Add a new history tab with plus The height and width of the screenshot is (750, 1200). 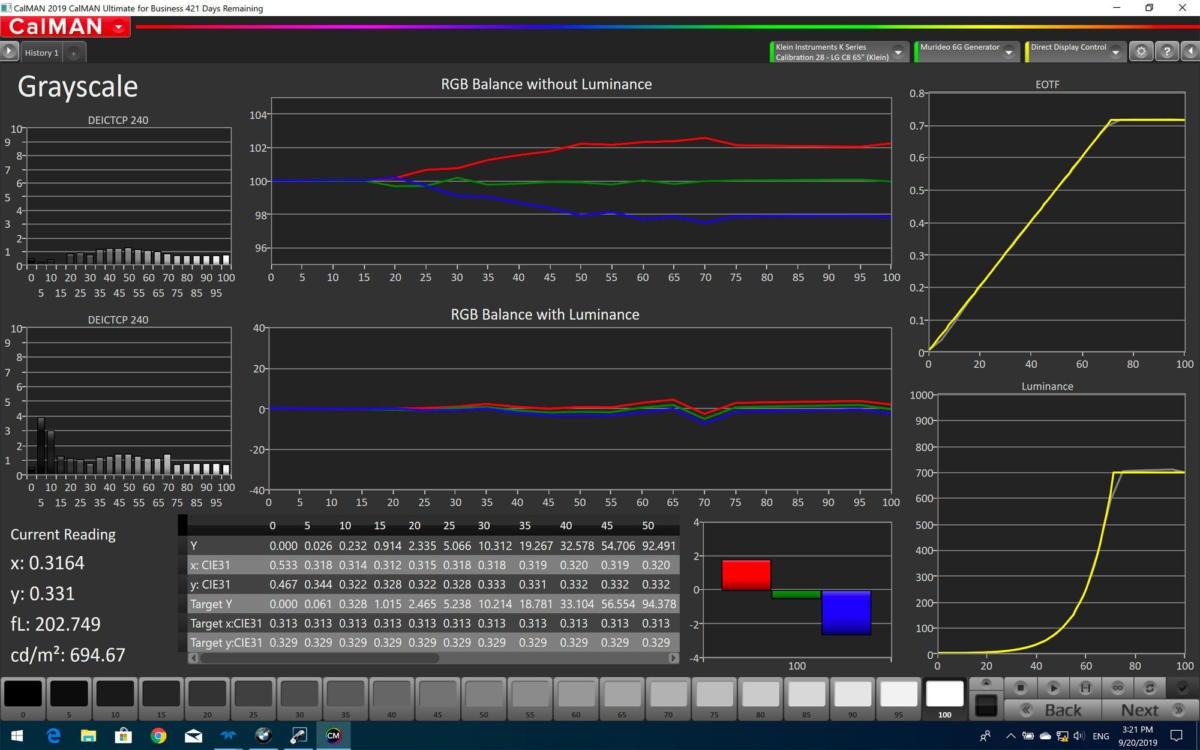[x=75, y=52]
